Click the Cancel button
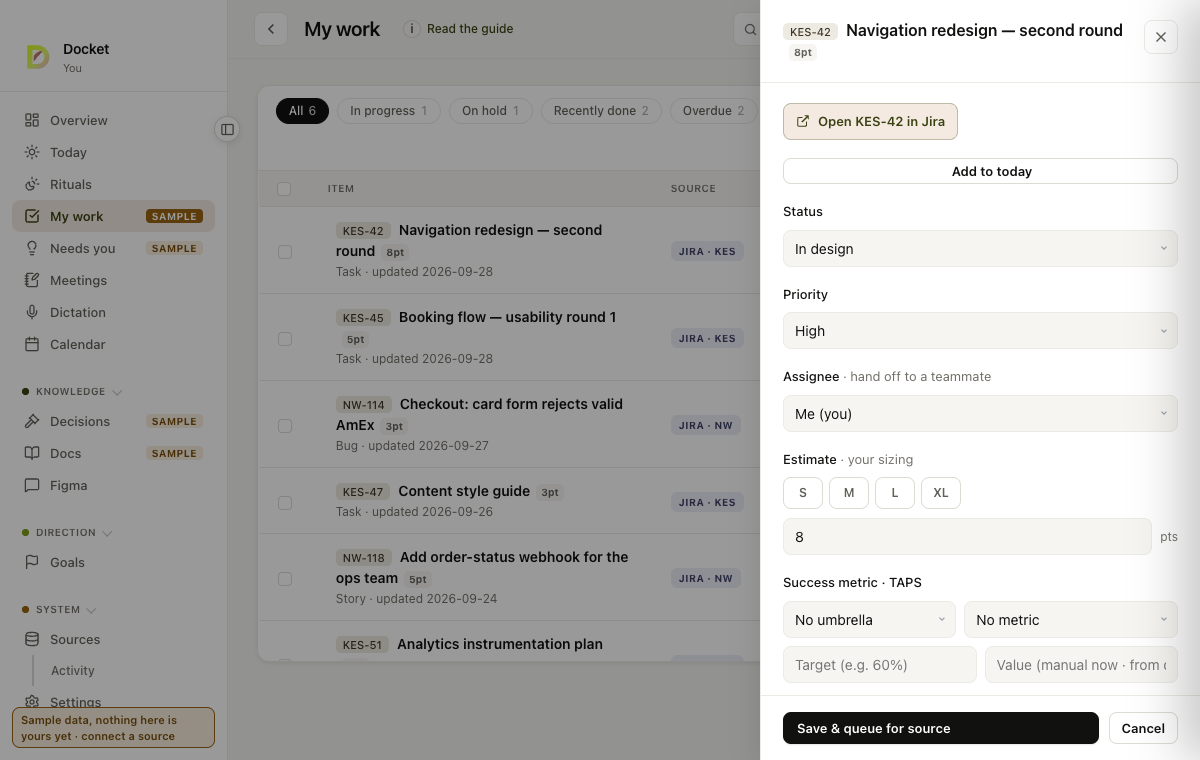Image resolution: width=1200 pixels, height=760 pixels. [1143, 728]
